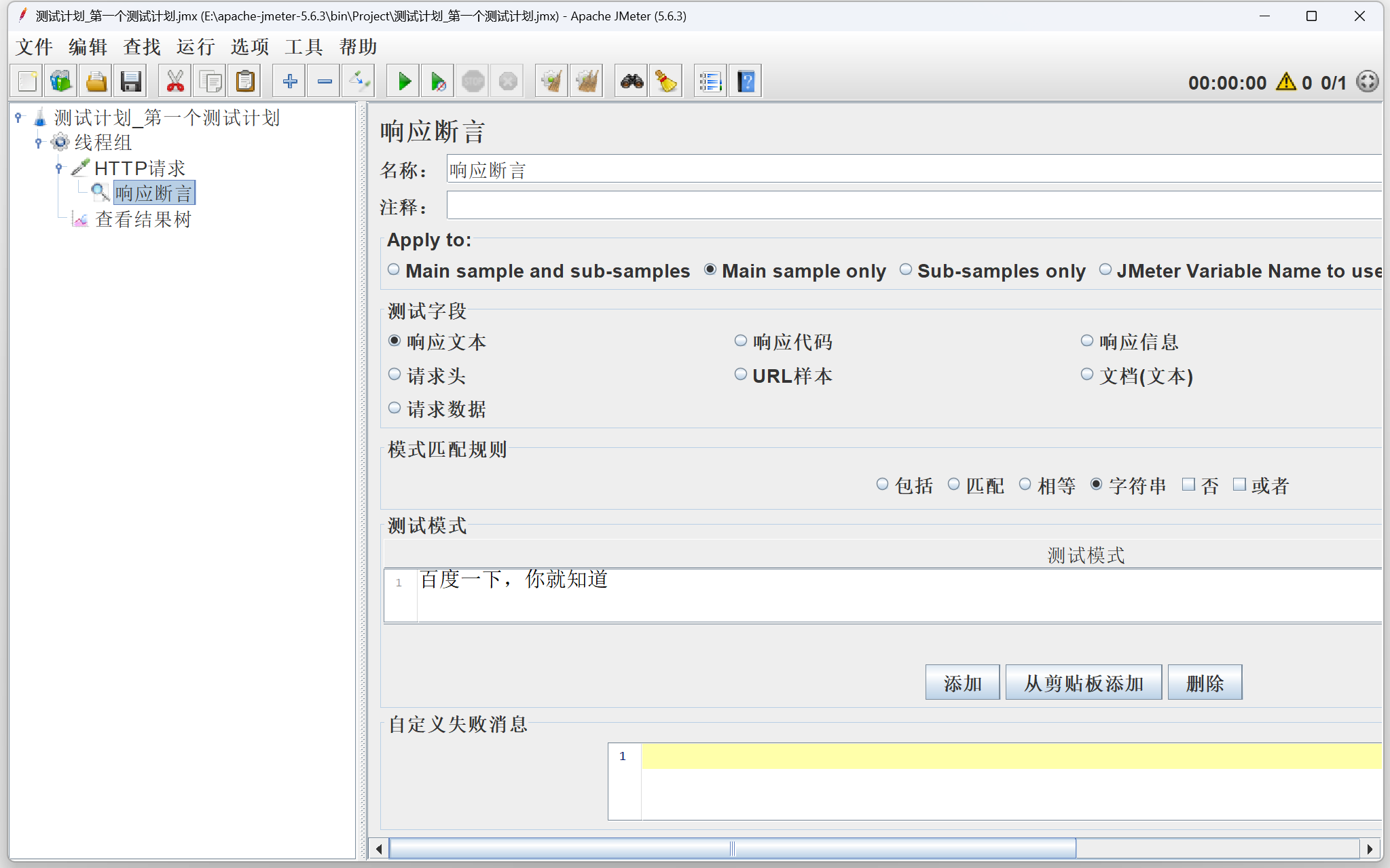Start the test with green play icon
The image size is (1390, 868).
coord(404,81)
